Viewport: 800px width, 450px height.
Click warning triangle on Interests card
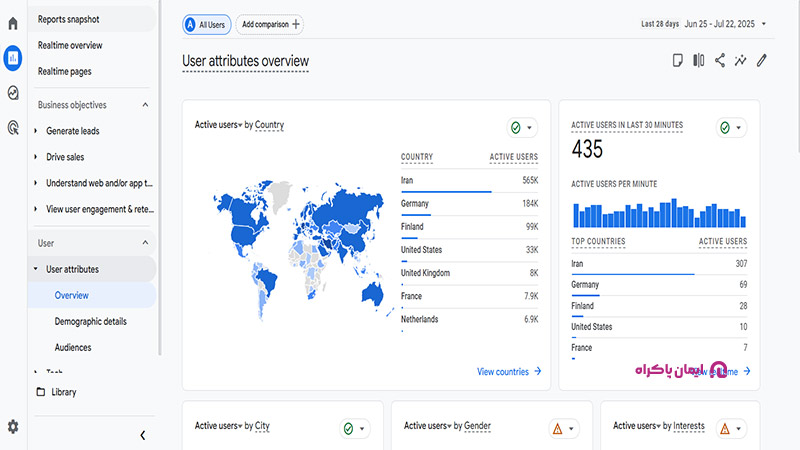725,429
